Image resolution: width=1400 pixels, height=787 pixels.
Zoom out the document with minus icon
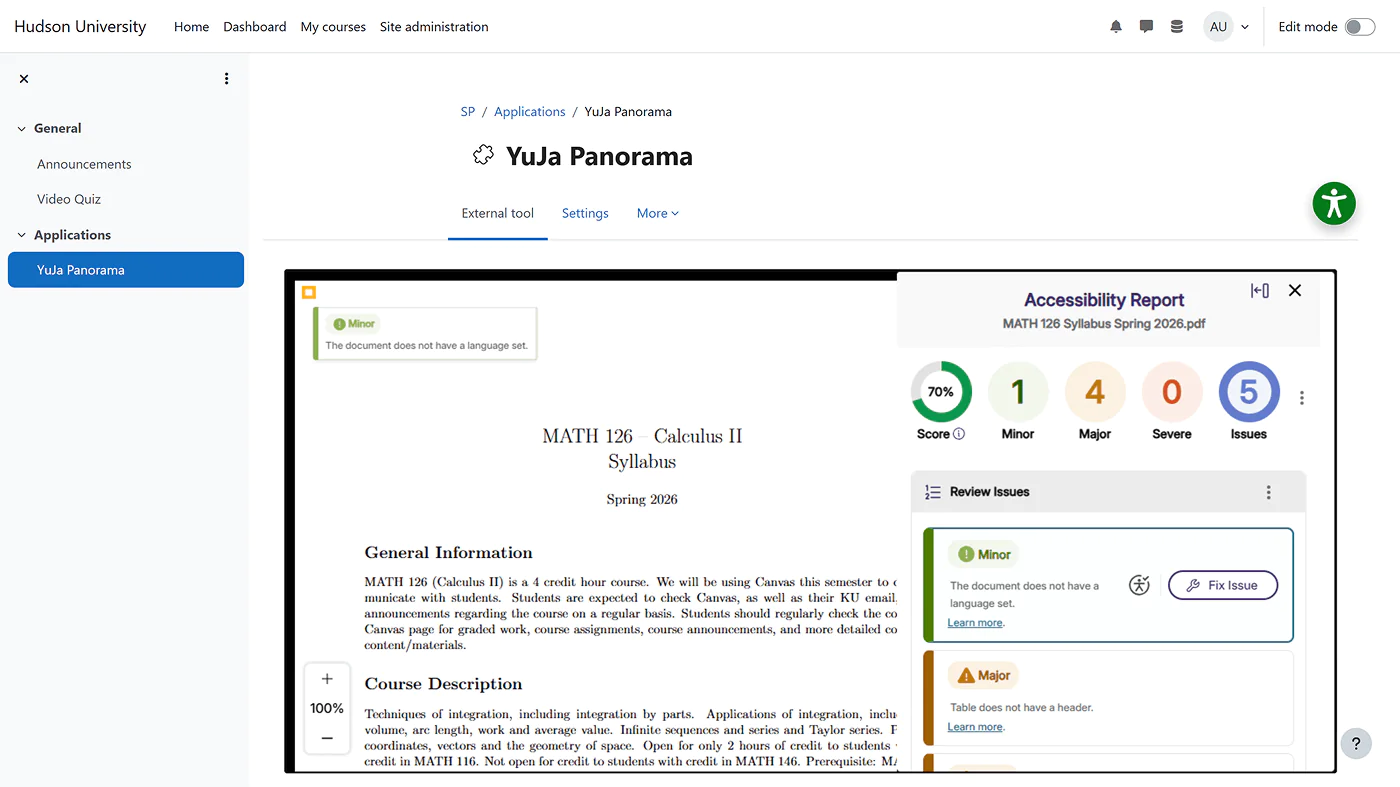click(327, 738)
